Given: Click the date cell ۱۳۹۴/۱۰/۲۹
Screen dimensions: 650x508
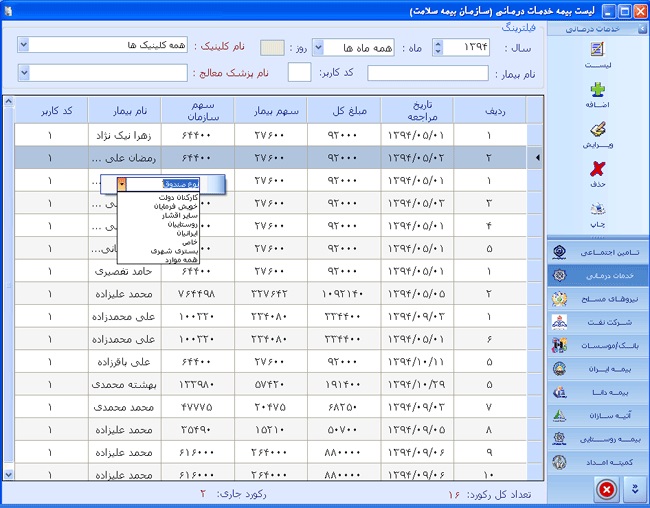Looking at the screenshot, I should pos(417,384).
